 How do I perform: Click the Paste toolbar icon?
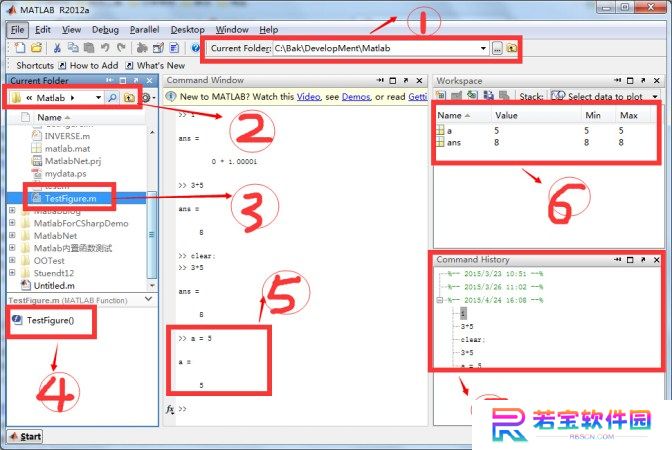pyautogui.click(x=89, y=48)
